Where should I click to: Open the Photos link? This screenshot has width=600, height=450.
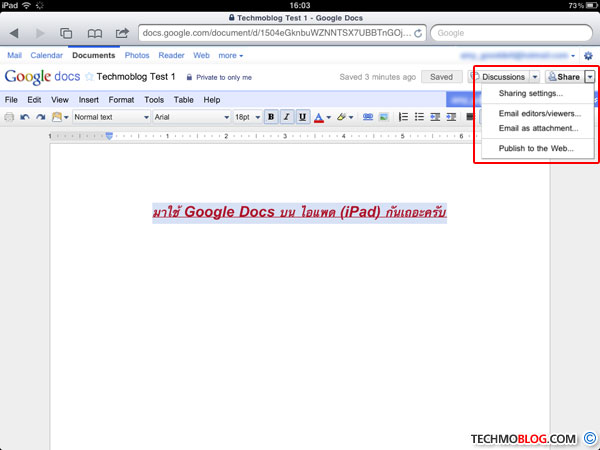[x=137, y=55]
